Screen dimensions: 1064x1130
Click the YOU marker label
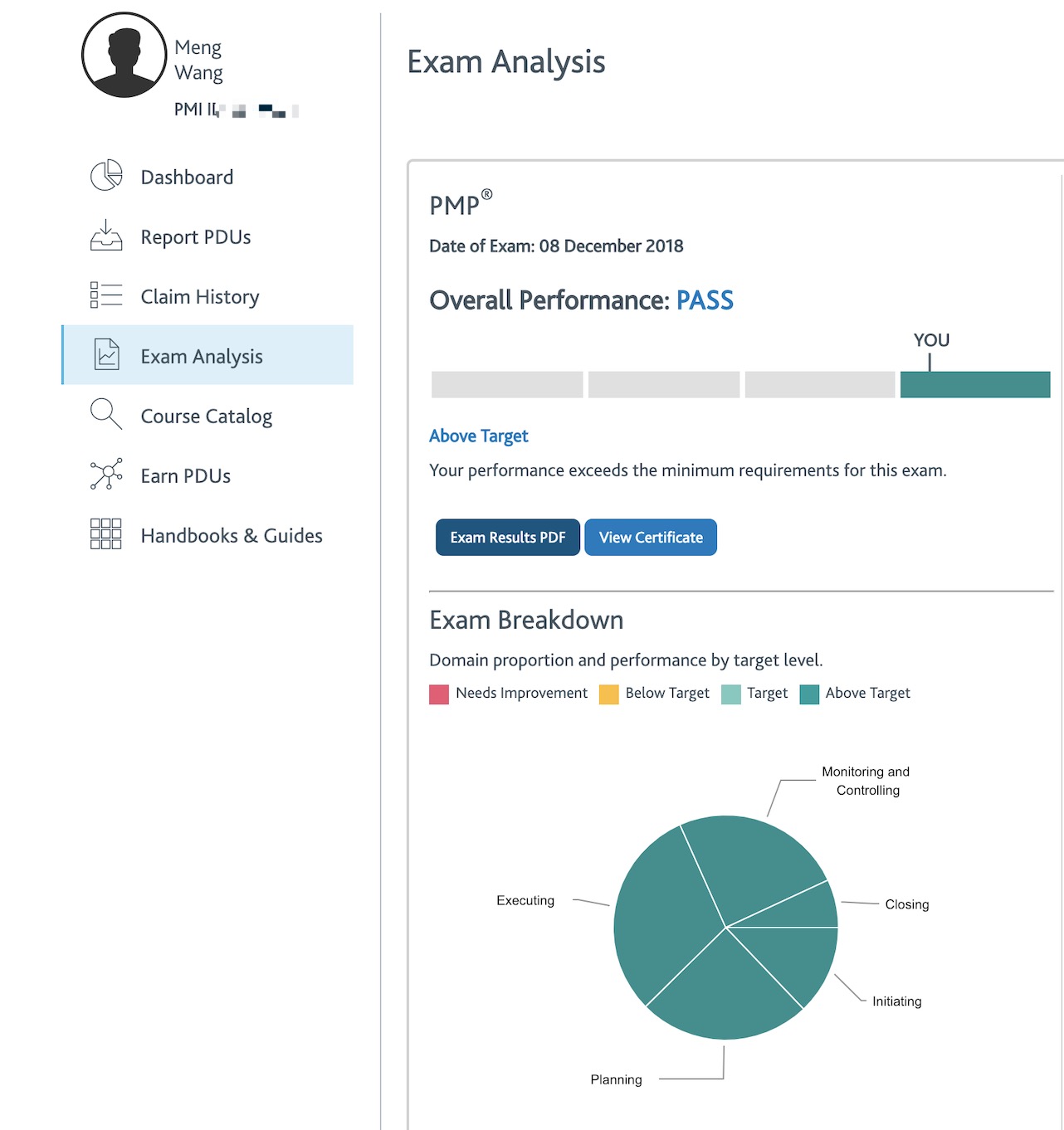931,340
